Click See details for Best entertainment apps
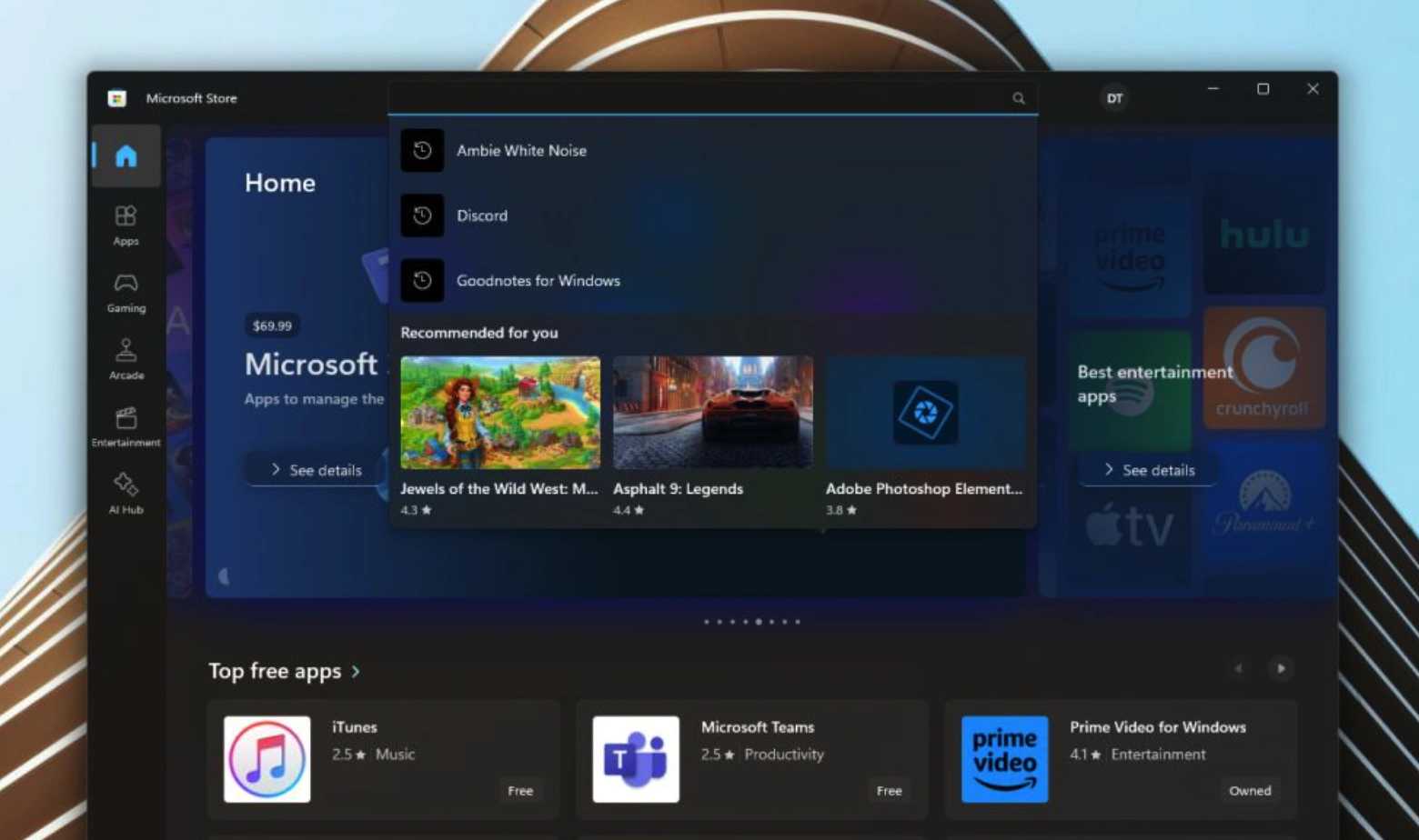The height and width of the screenshot is (840, 1419). click(x=1149, y=470)
